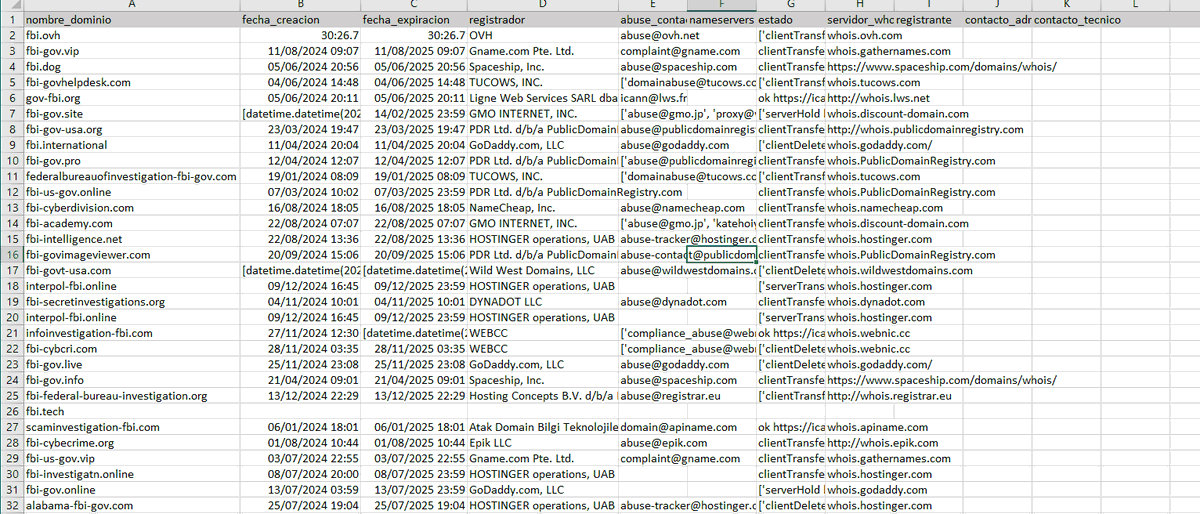
Task: Click the whois.ovh.com cell
Action: (859, 35)
